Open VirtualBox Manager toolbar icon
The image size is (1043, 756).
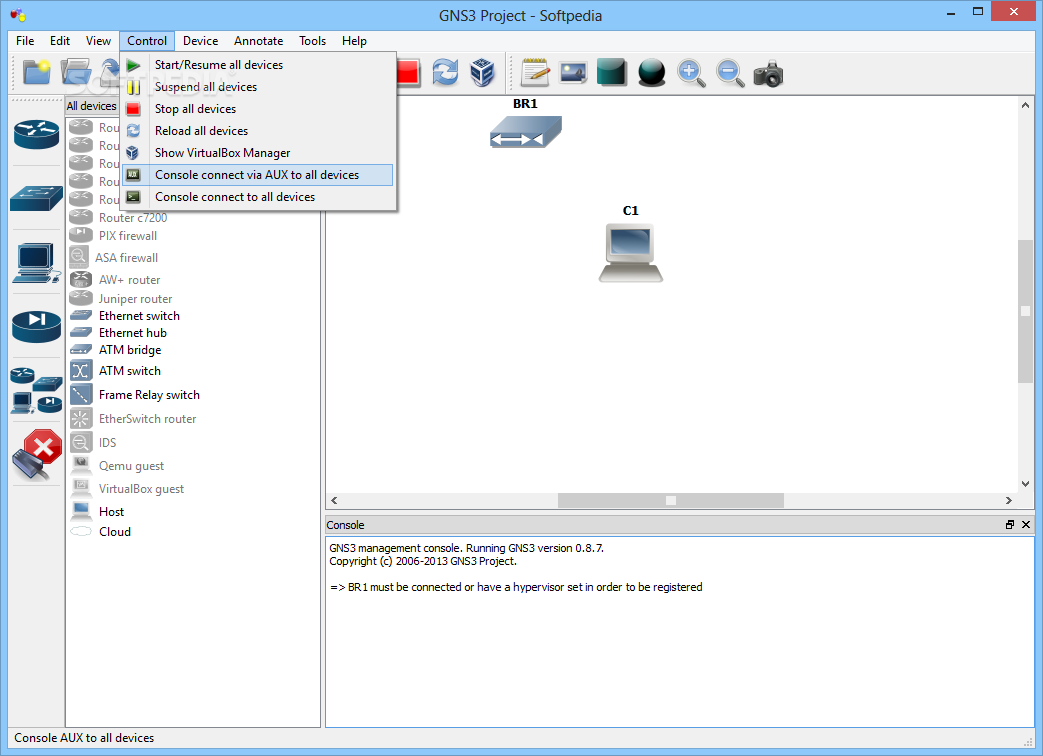(482, 72)
